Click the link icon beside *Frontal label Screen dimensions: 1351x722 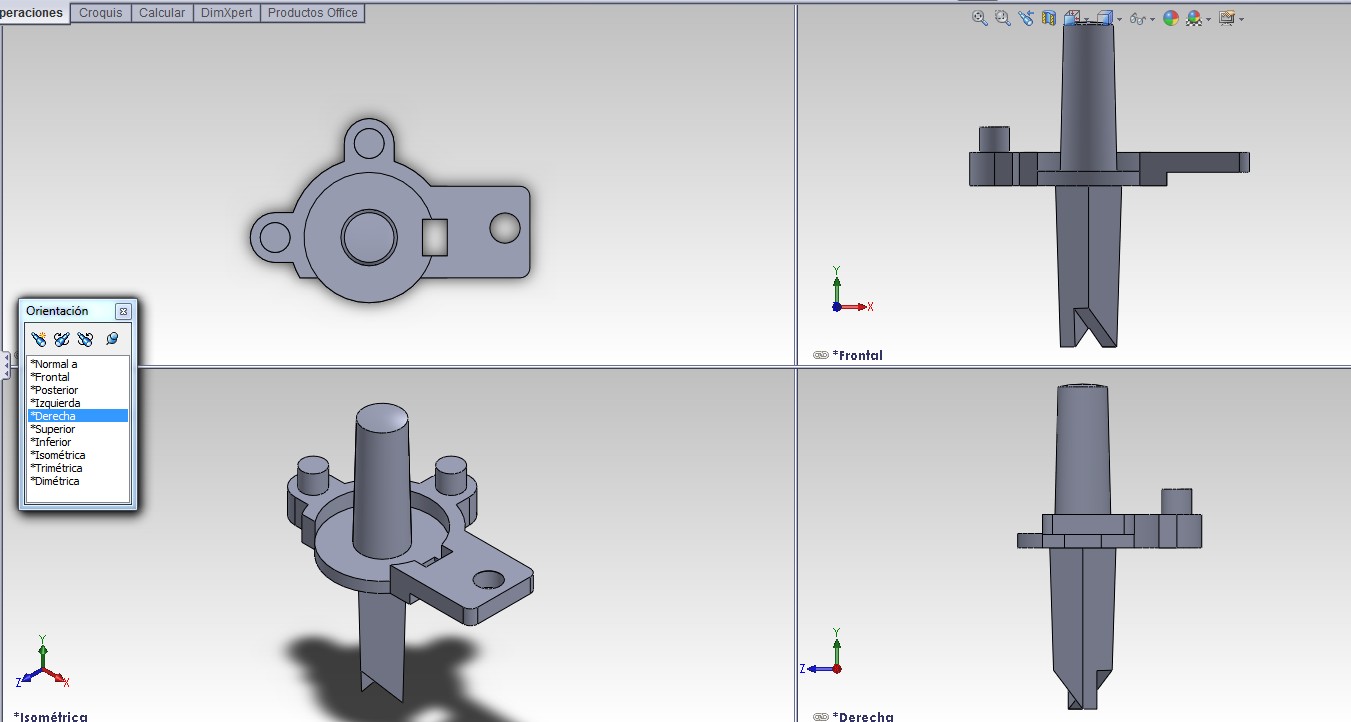click(820, 355)
